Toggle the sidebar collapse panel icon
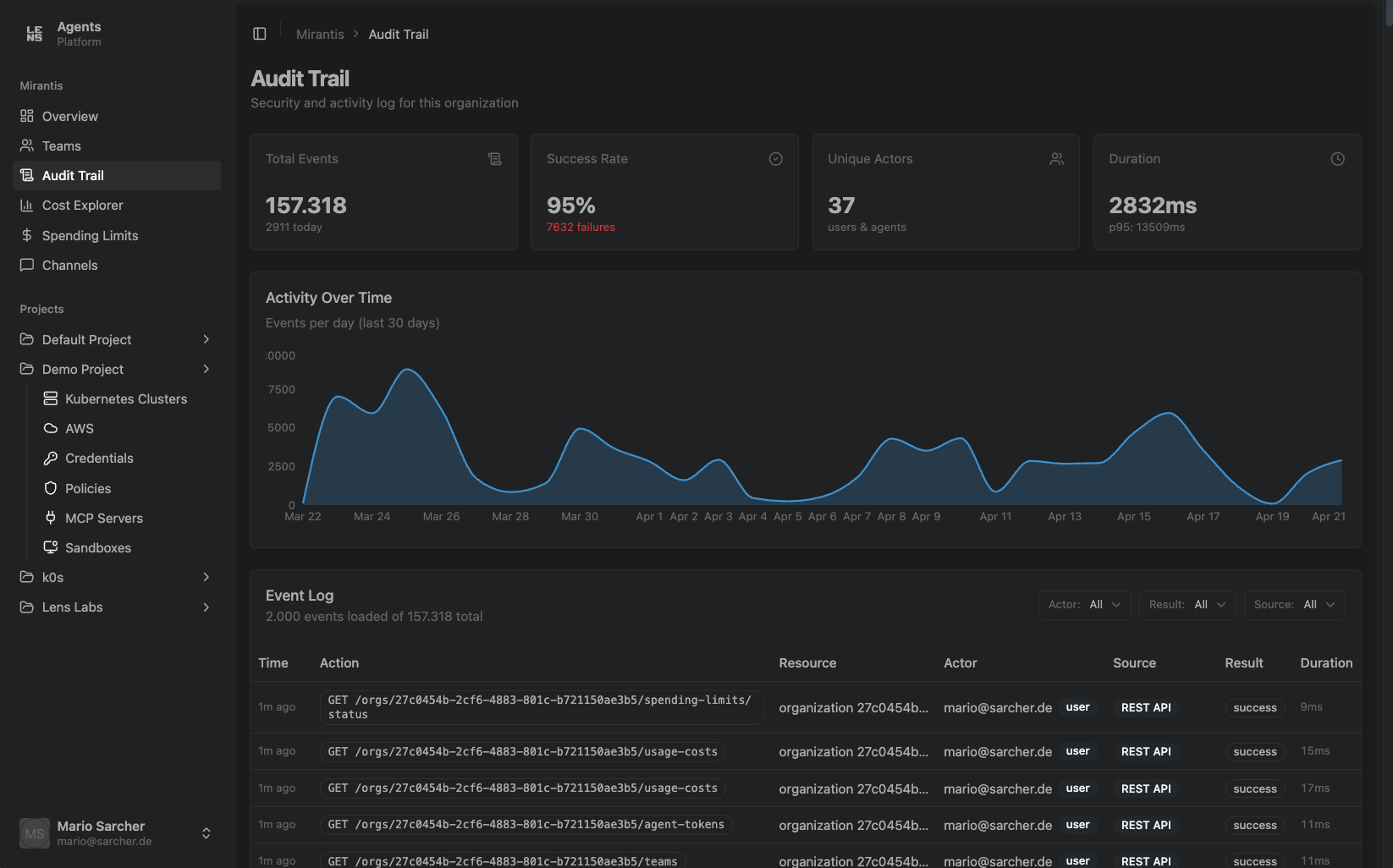 click(259, 33)
